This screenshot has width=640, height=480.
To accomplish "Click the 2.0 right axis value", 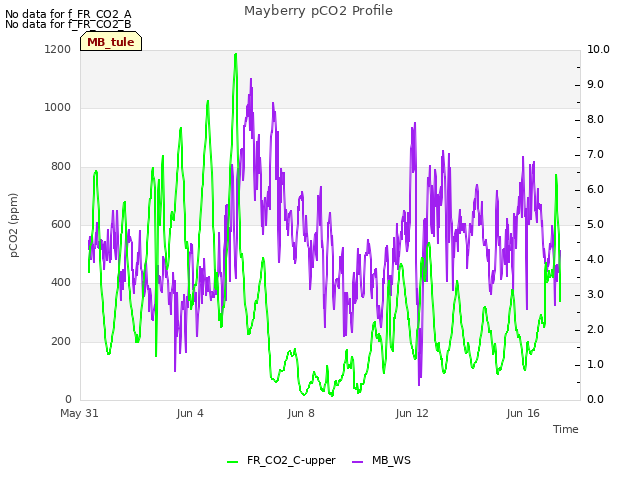I will (596, 330).
